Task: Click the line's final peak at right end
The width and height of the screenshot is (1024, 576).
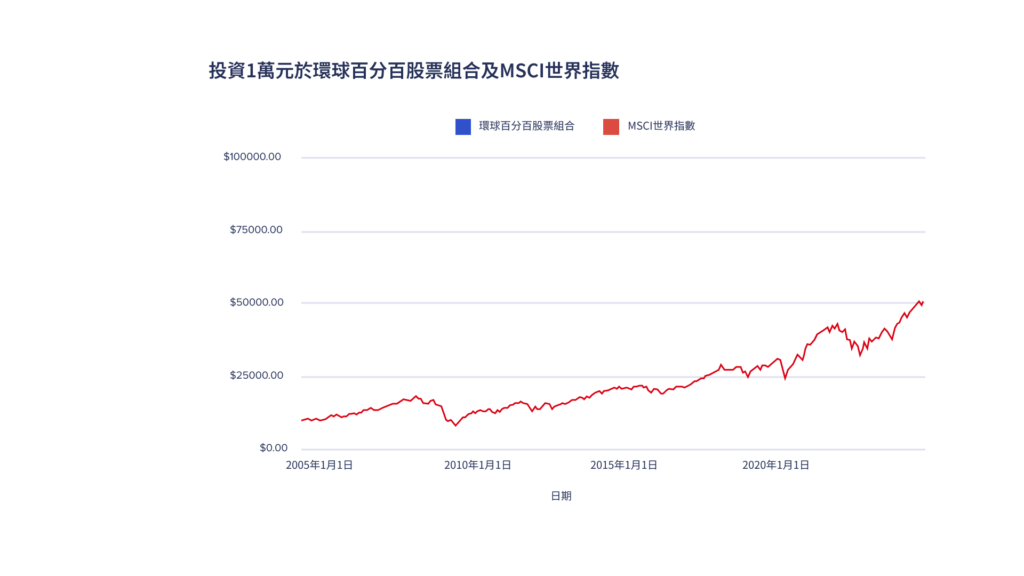Action: [919, 300]
